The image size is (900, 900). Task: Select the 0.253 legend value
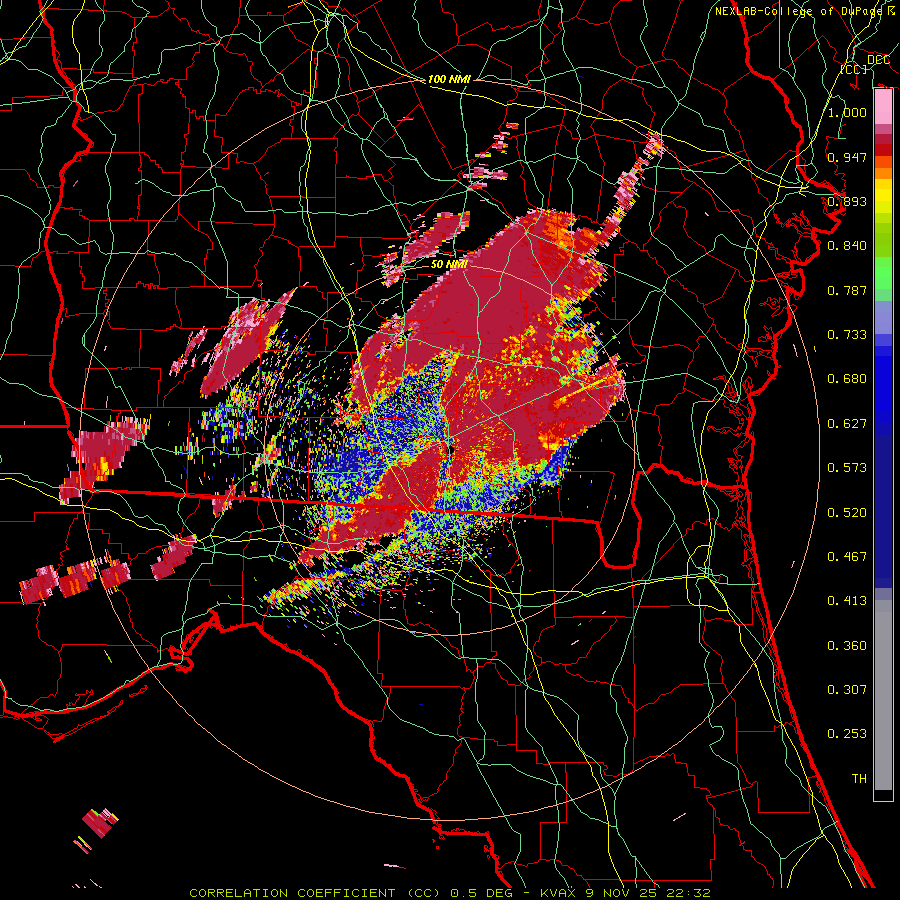847,734
